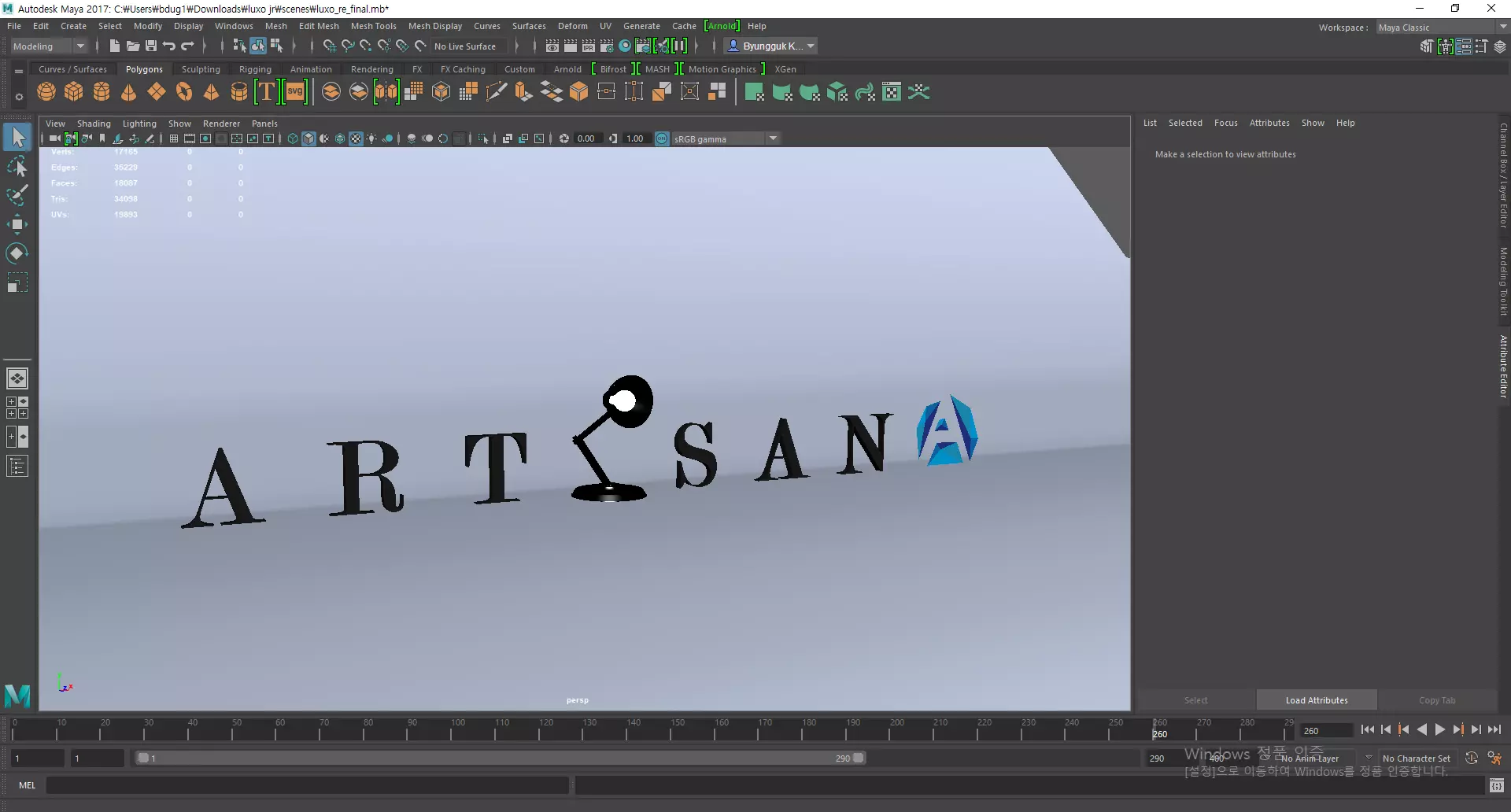1511x812 pixels.
Task: Toggle the auto keyframe button
Action: [1472, 758]
